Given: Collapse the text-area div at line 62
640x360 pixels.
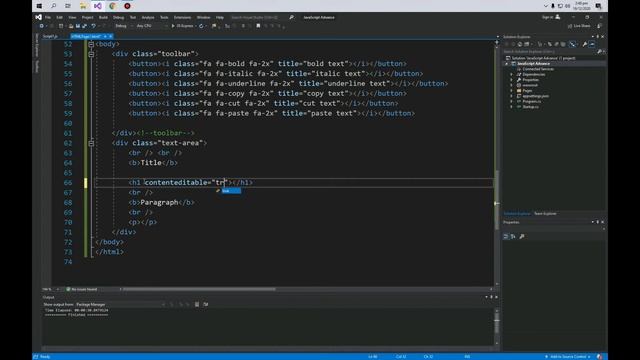Looking at the screenshot, I should [91, 143].
